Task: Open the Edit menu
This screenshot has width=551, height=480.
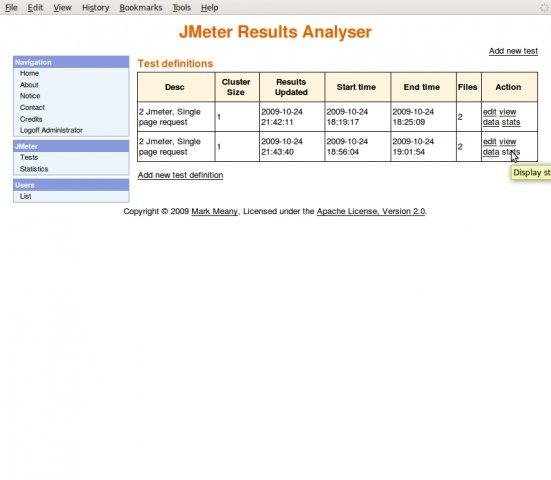Action: [x=35, y=7]
